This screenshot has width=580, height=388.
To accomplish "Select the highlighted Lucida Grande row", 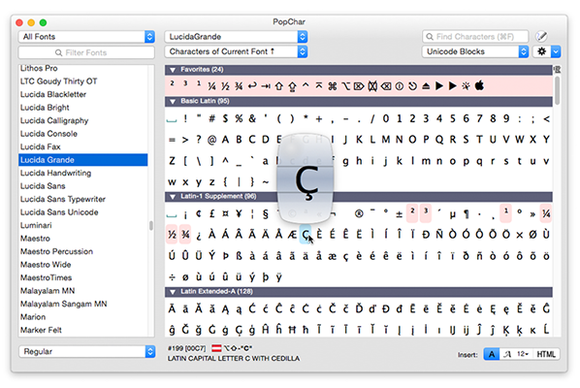I will click(83, 160).
